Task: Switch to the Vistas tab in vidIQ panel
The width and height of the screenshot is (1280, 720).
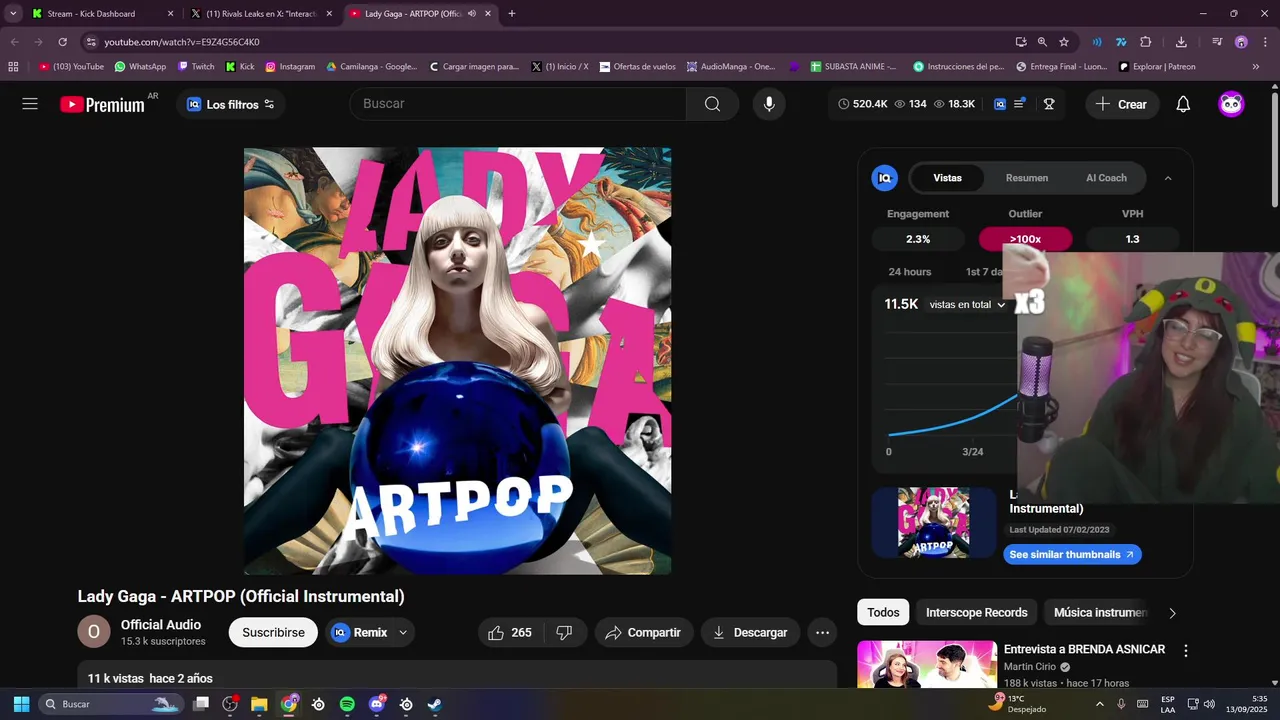Action: pos(947,178)
